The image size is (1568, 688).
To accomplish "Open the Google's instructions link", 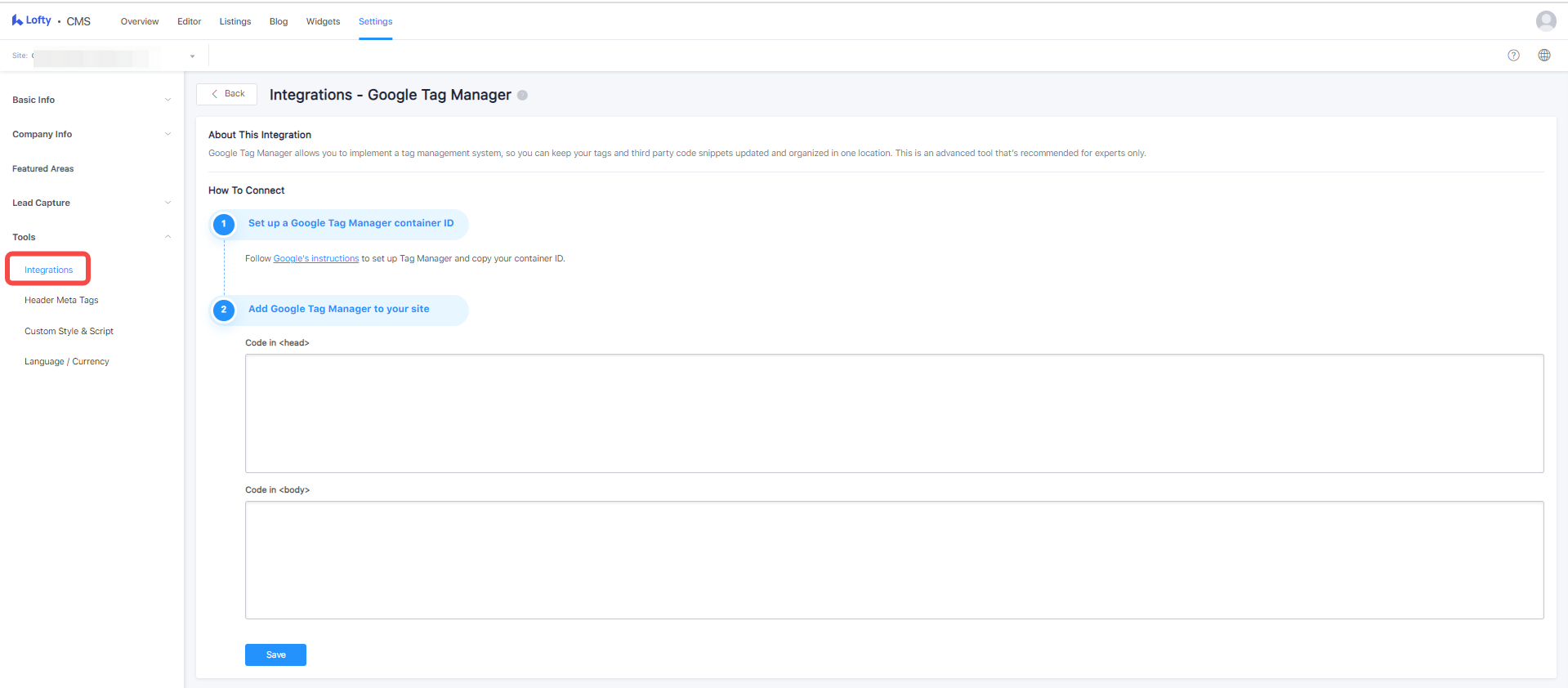I will (x=316, y=258).
